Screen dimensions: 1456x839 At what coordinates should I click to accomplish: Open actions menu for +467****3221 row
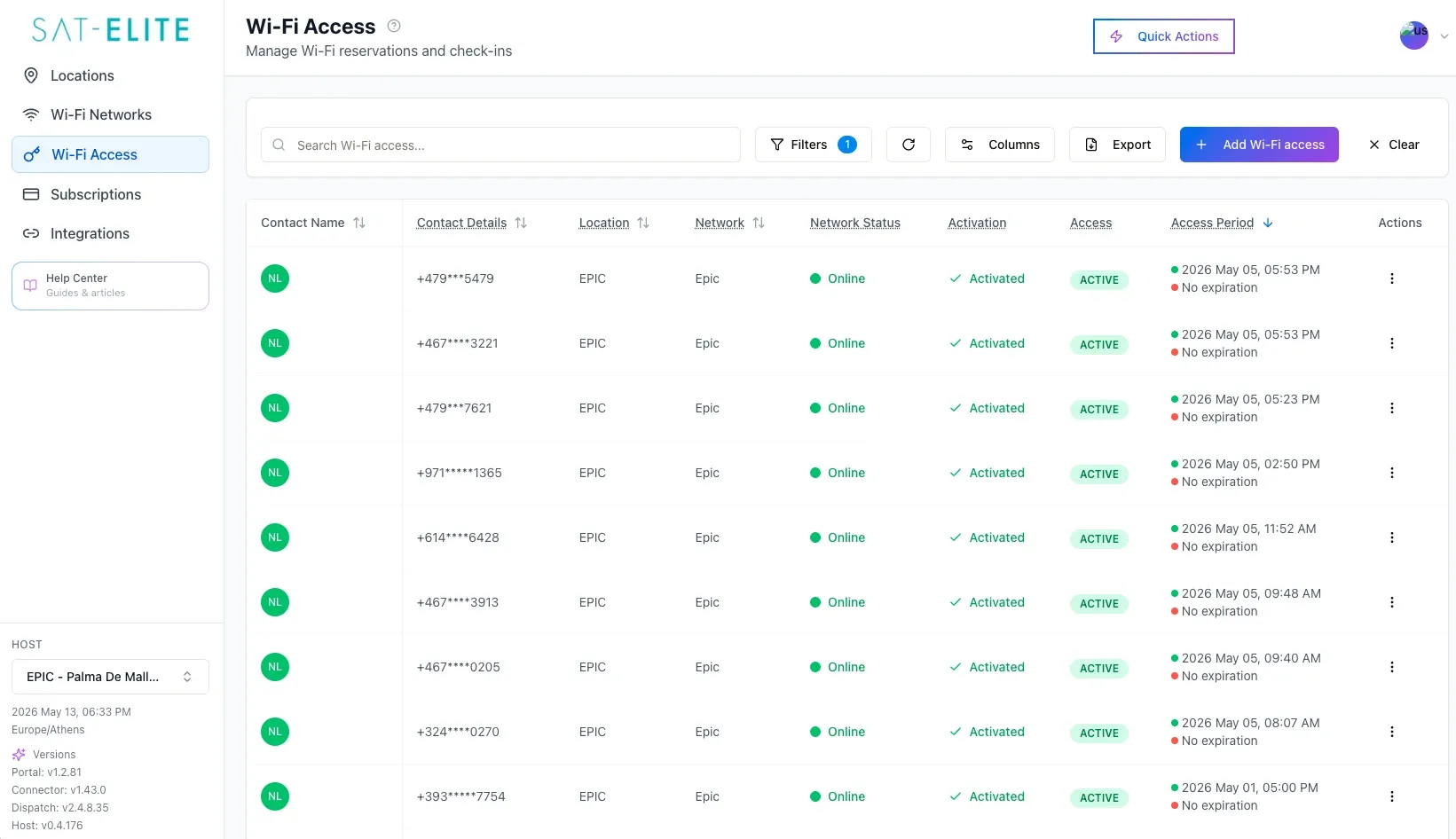tap(1391, 343)
